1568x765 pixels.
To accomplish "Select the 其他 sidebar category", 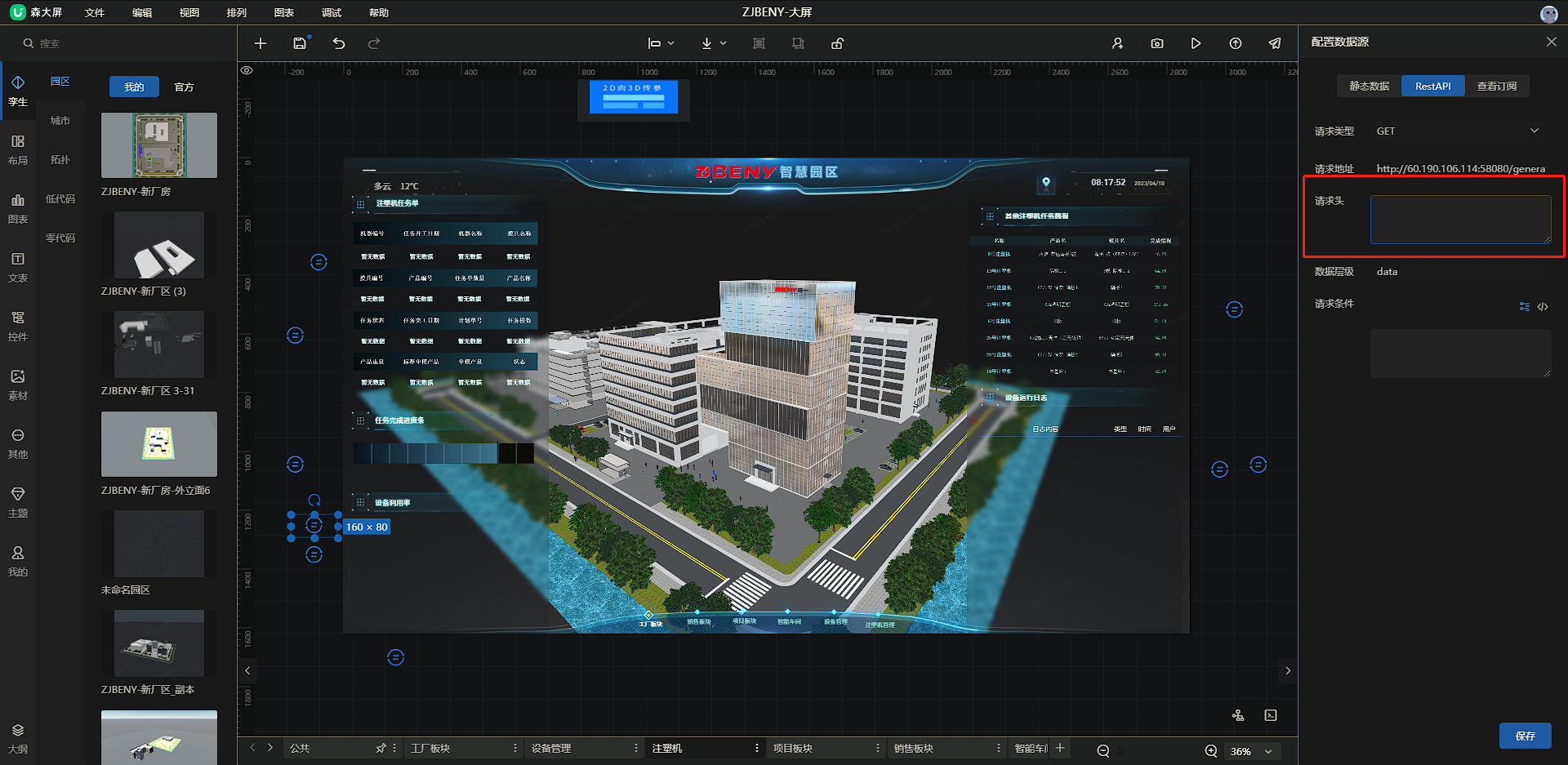I will tap(18, 443).
